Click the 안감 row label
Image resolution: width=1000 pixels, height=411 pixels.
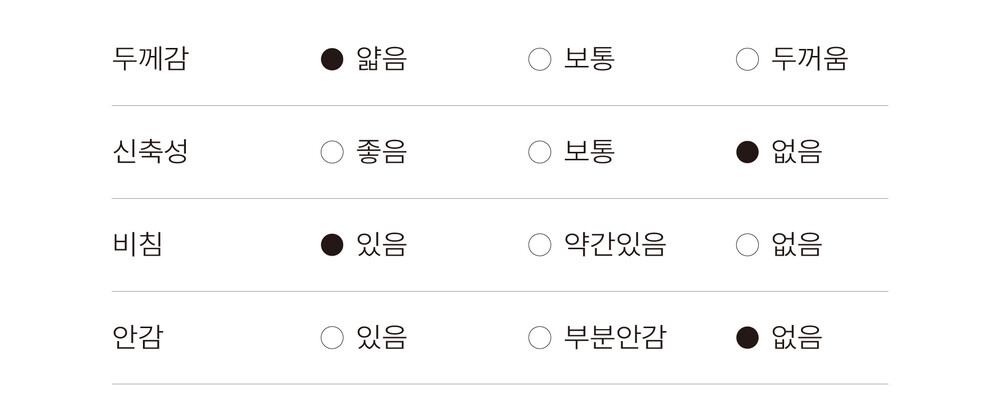(x=138, y=338)
